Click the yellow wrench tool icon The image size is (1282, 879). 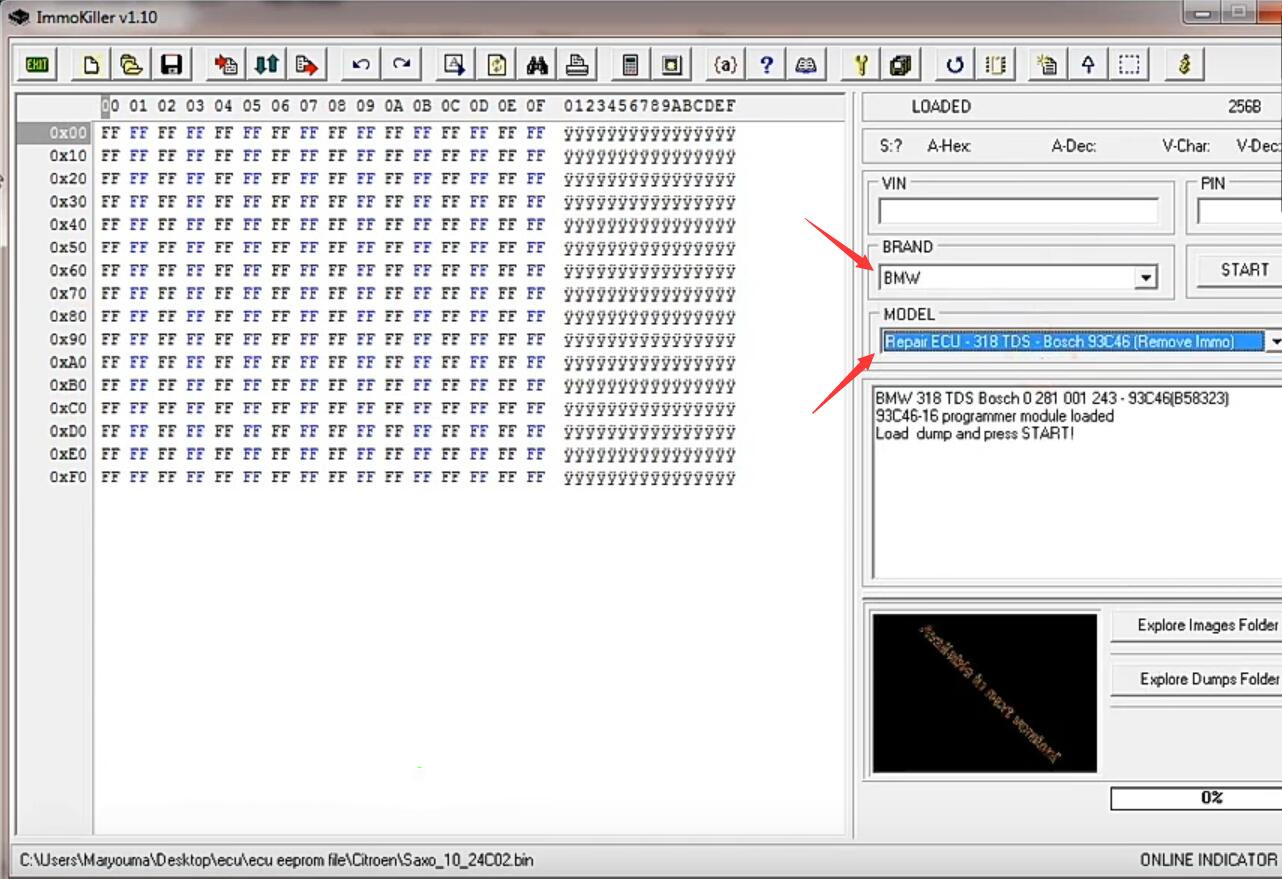(861, 65)
